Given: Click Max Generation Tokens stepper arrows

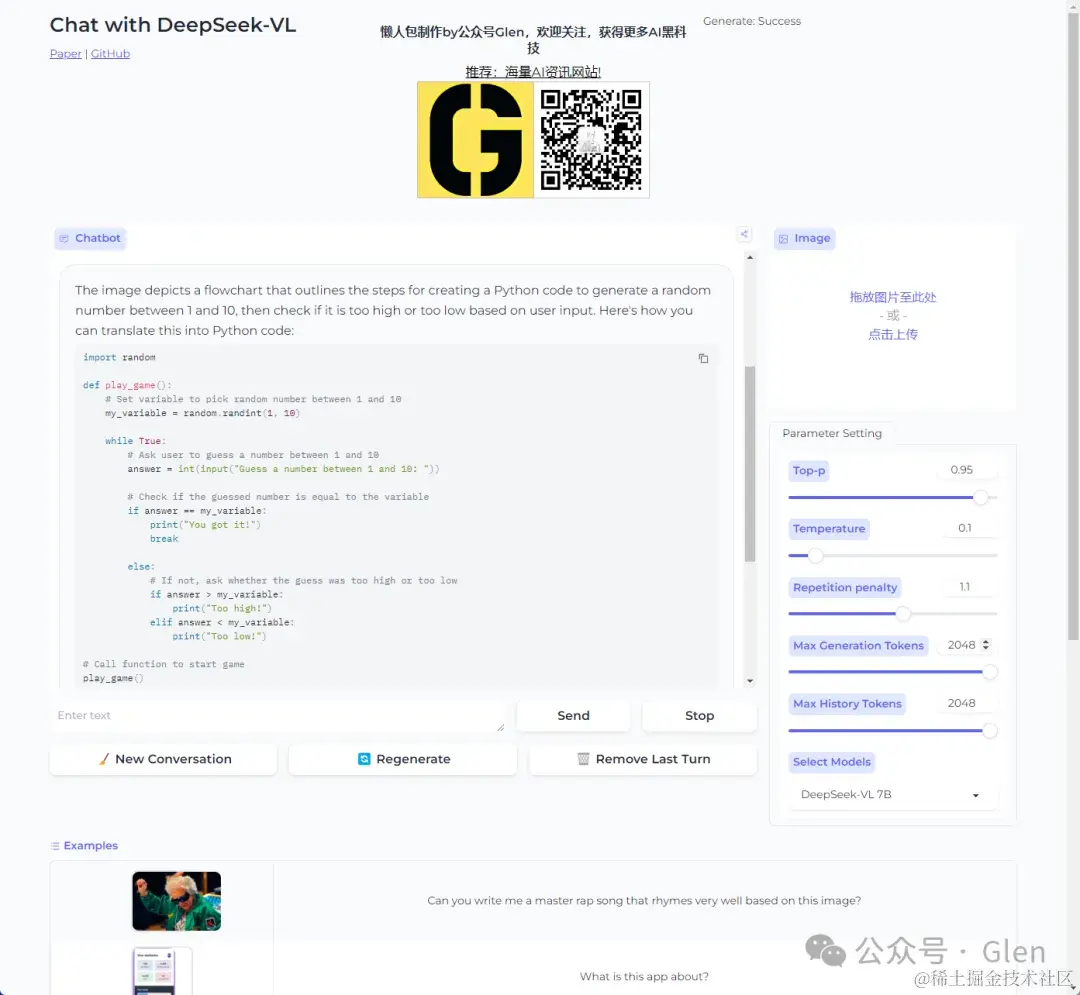Looking at the screenshot, I should (986, 645).
